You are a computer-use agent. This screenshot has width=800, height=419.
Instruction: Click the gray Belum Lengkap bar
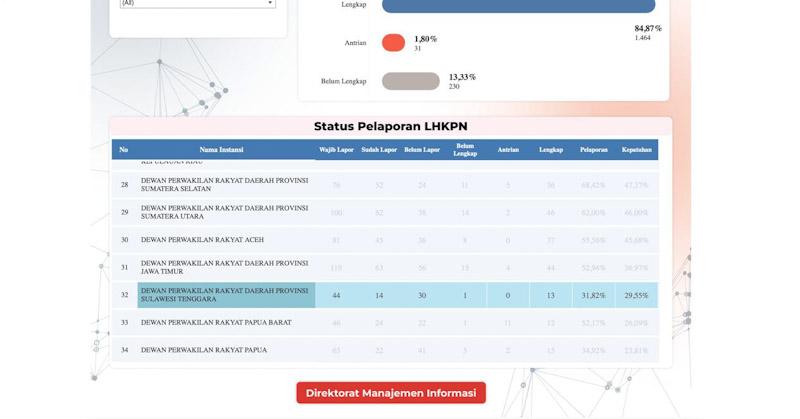410,81
